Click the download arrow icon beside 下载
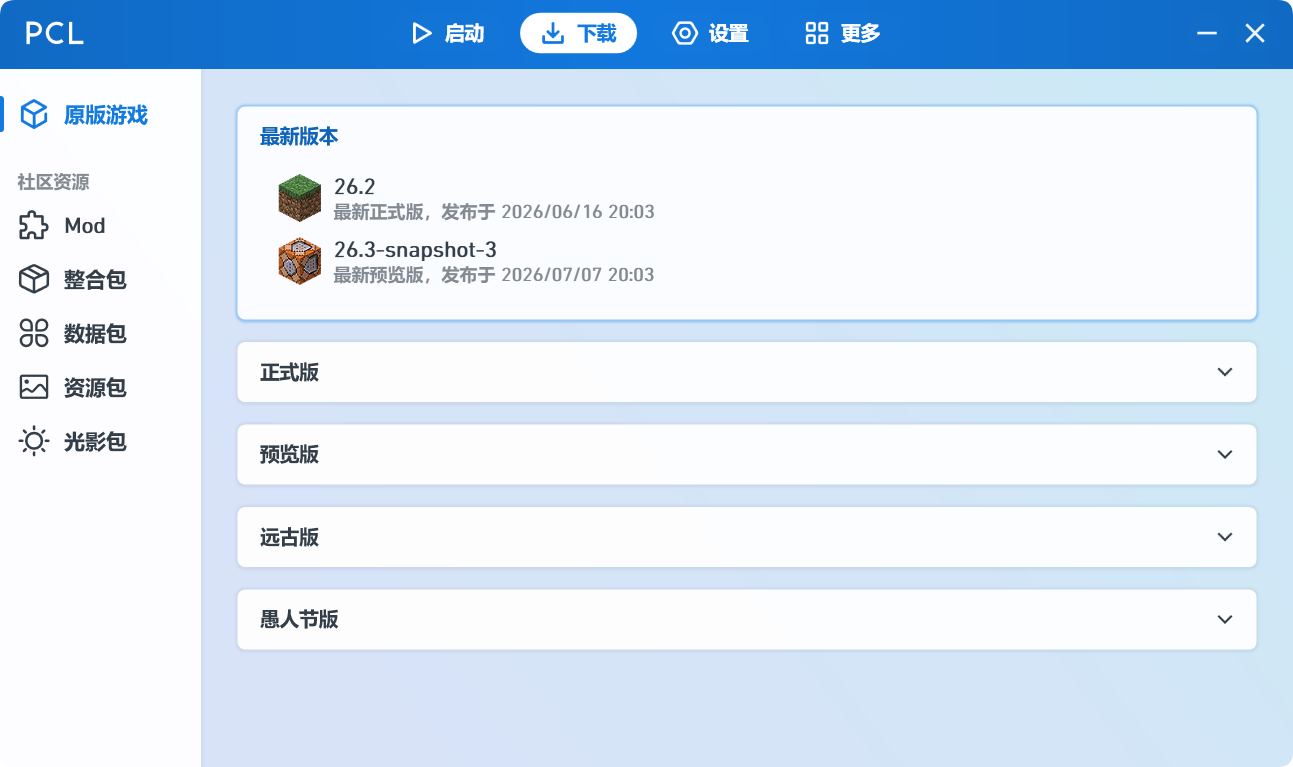 (553, 34)
